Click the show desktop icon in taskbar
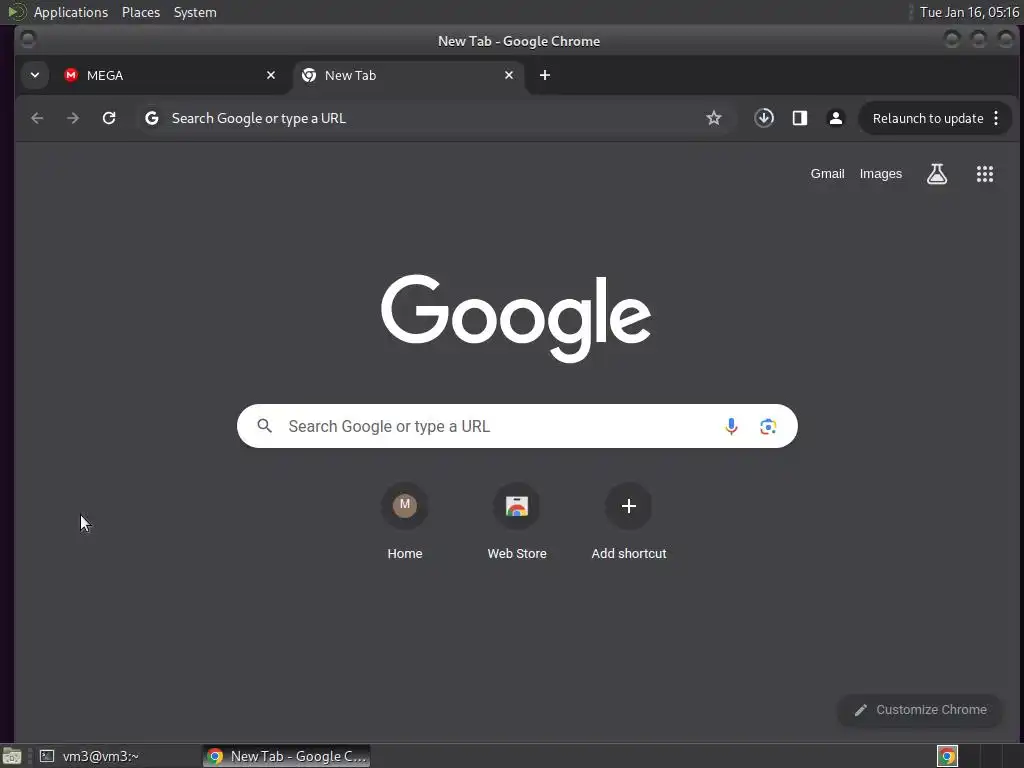The height and width of the screenshot is (768, 1024). (12, 756)
